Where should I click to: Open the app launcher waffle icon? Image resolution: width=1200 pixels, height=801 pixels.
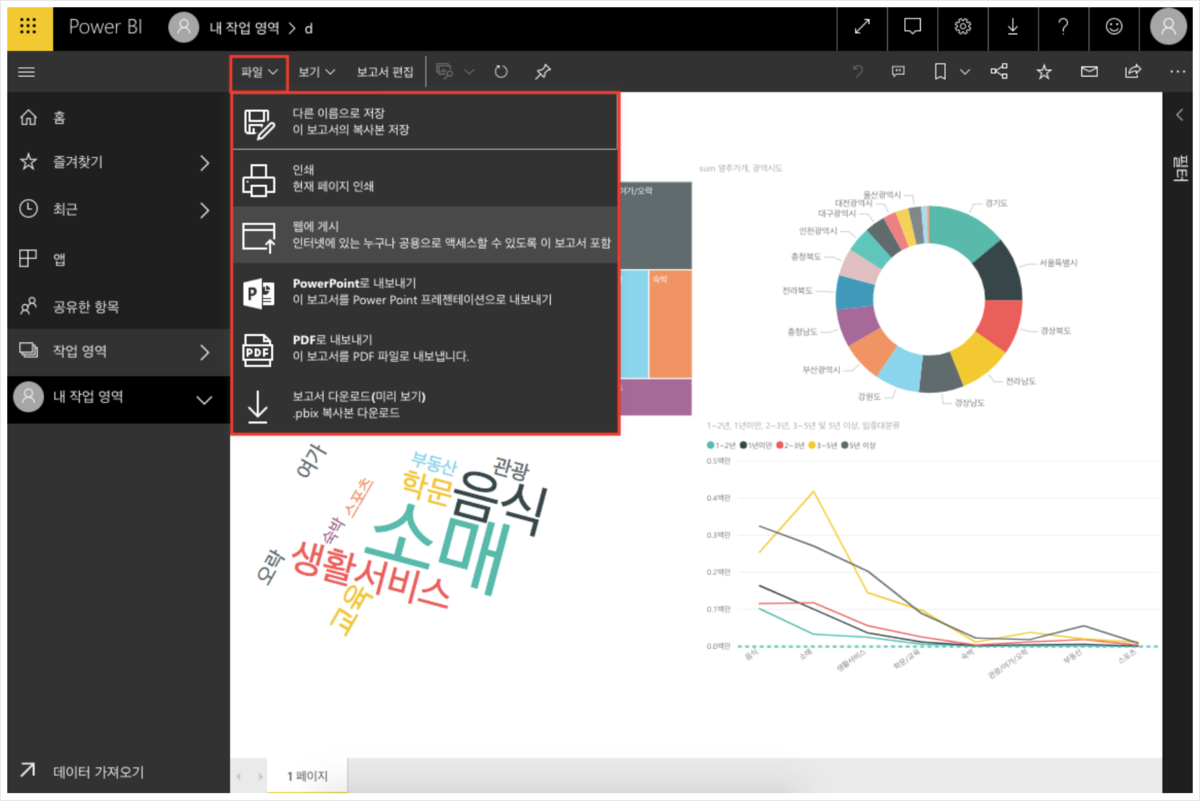click(x=29, y=28)
